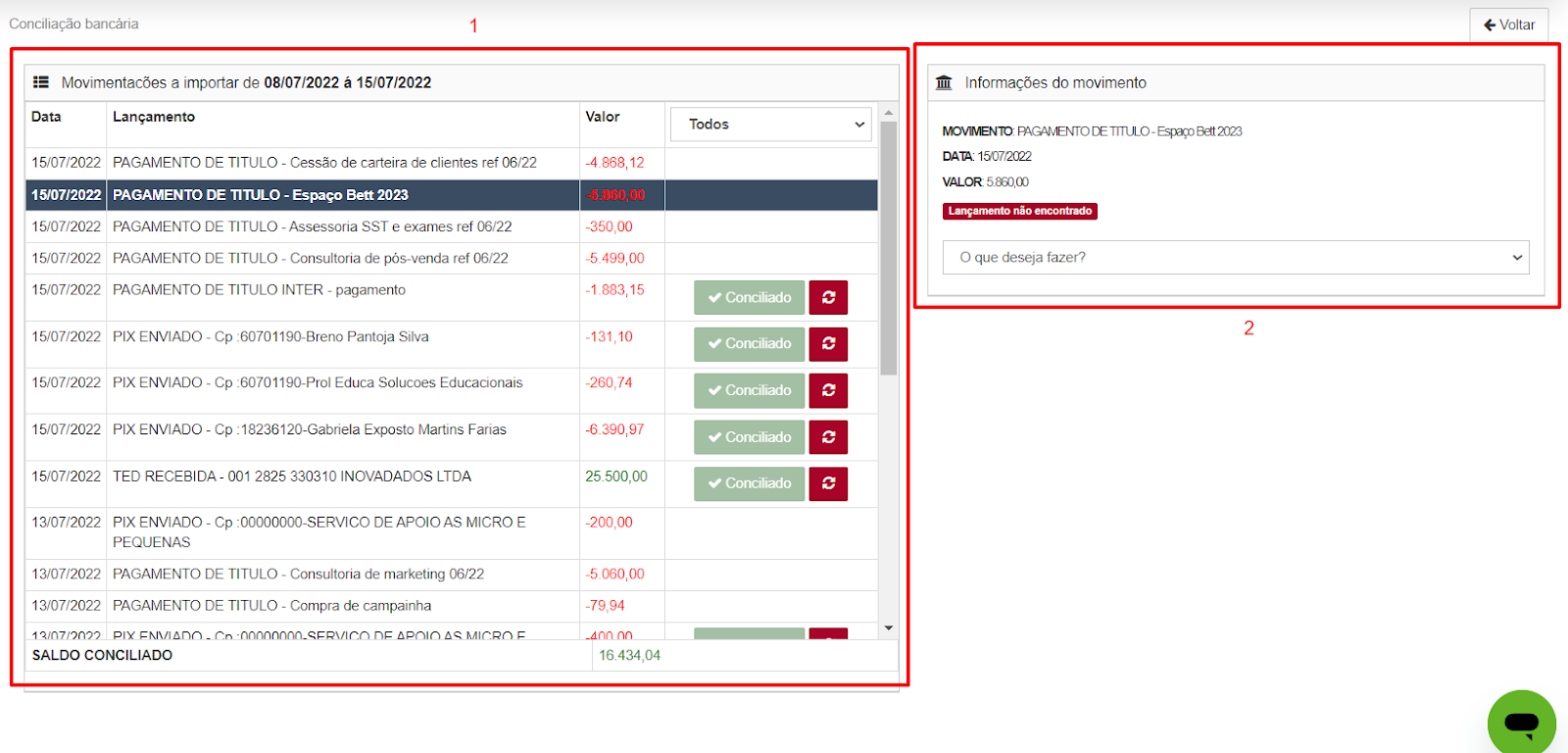Select row Assessoria SST e exames ref 06/22
Image resolution: width=1568 pixels, height=753 pixels.
[x=452, y=226]
